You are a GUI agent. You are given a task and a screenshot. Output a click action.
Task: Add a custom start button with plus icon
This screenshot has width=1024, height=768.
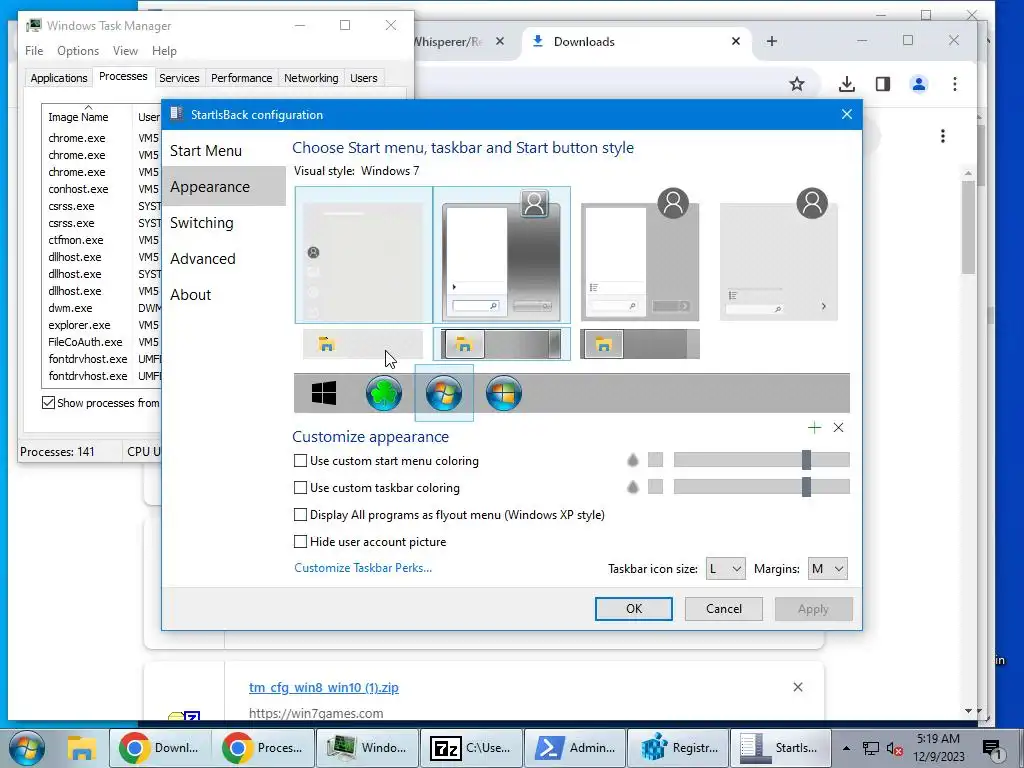tap(814, 428)
